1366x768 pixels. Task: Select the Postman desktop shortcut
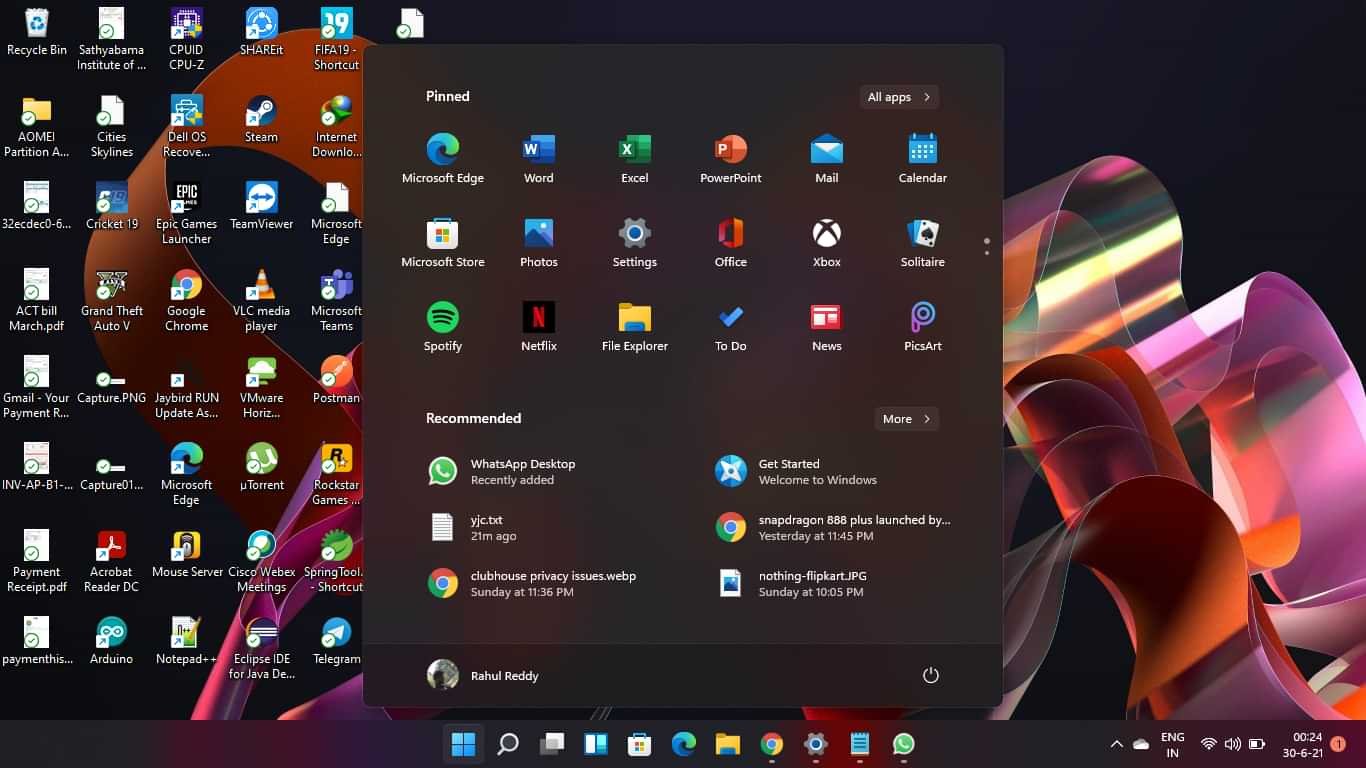[336, 380]
